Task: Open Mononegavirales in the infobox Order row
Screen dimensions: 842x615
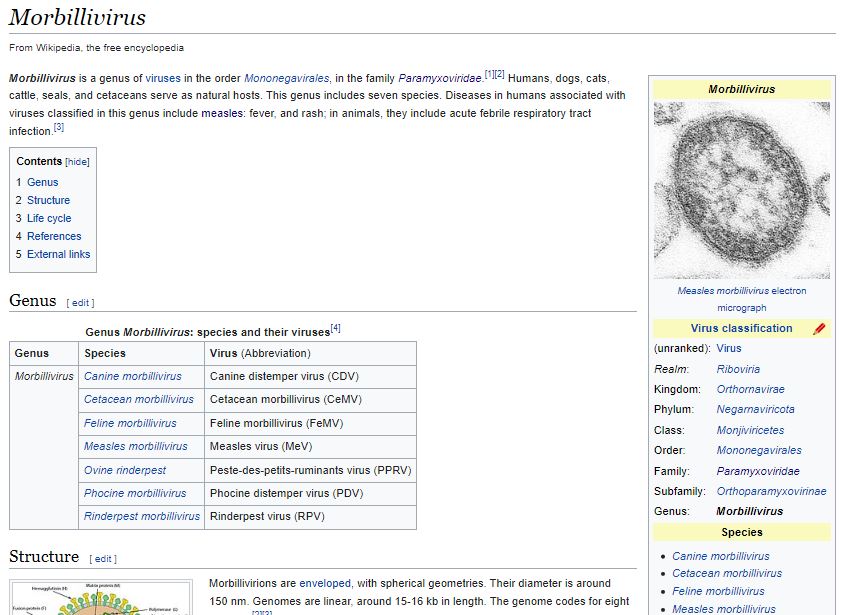Action: click(x=759, y=451)
